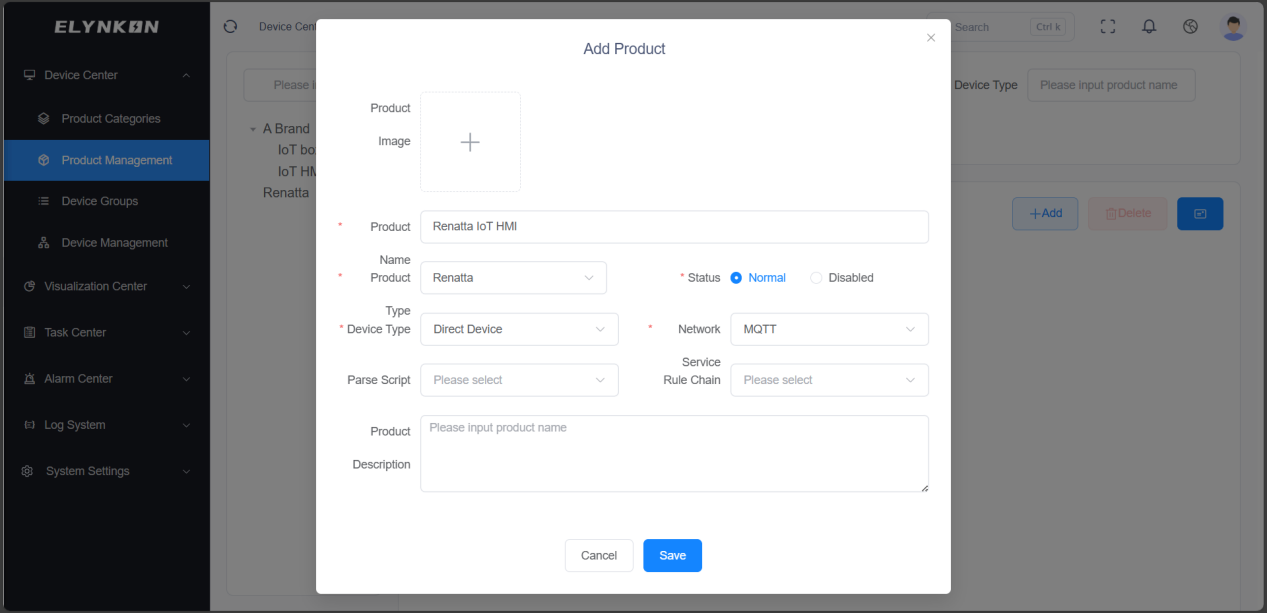This screenshot has width=1267, height=613.
Task: Expand the Task Center menu
Action: coord(186,332)
